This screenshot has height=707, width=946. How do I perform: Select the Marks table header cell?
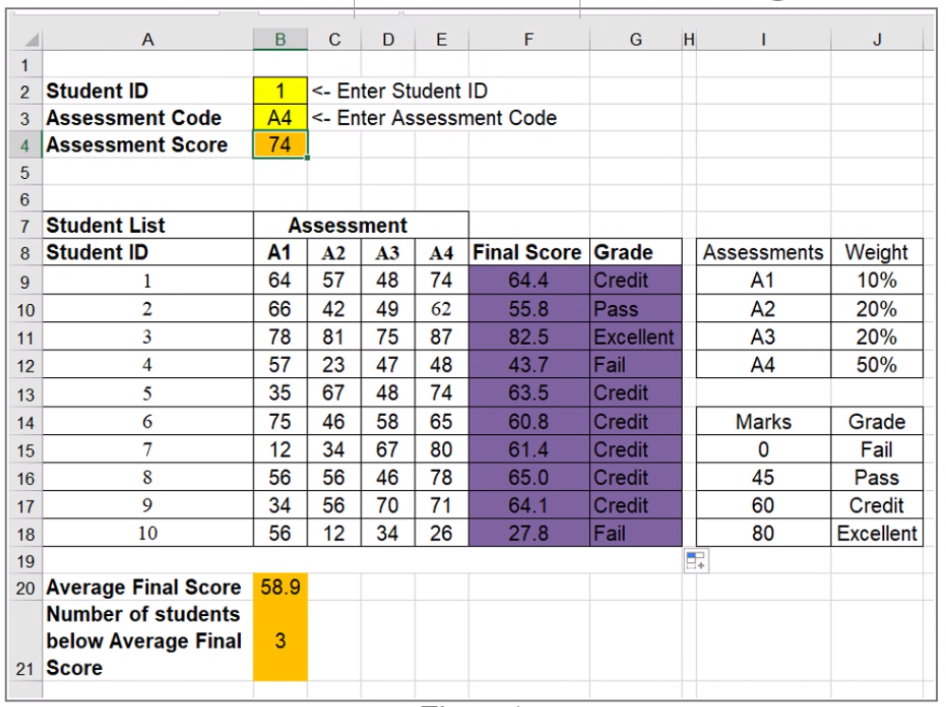coord(763,421)
